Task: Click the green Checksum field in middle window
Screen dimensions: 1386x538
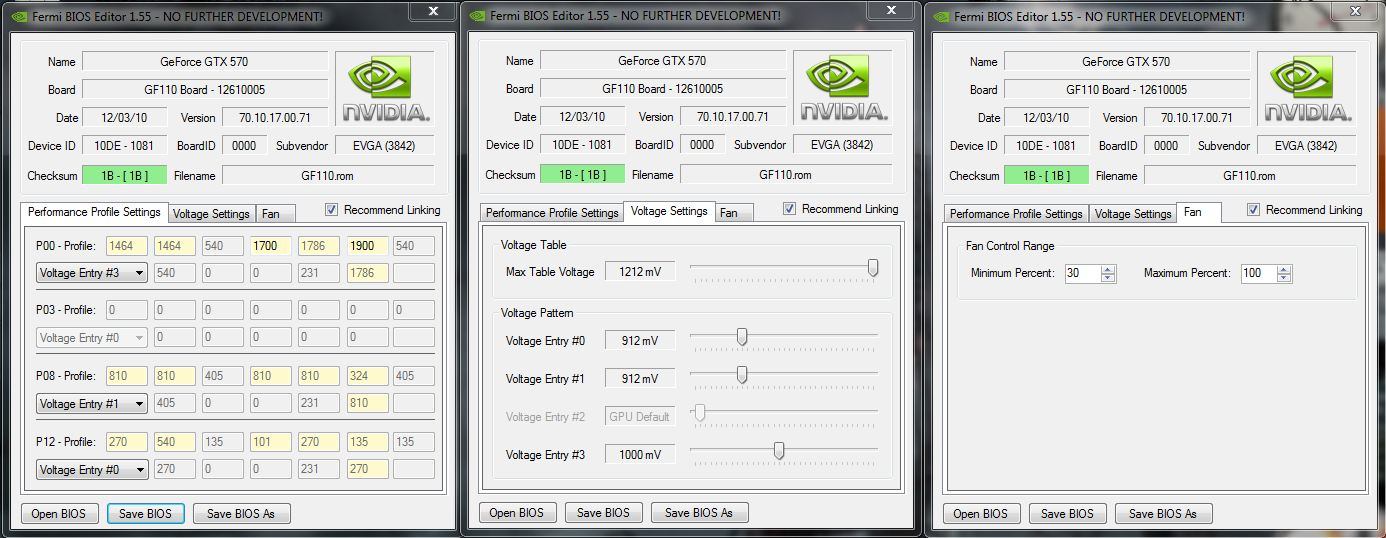Action: 582,175
